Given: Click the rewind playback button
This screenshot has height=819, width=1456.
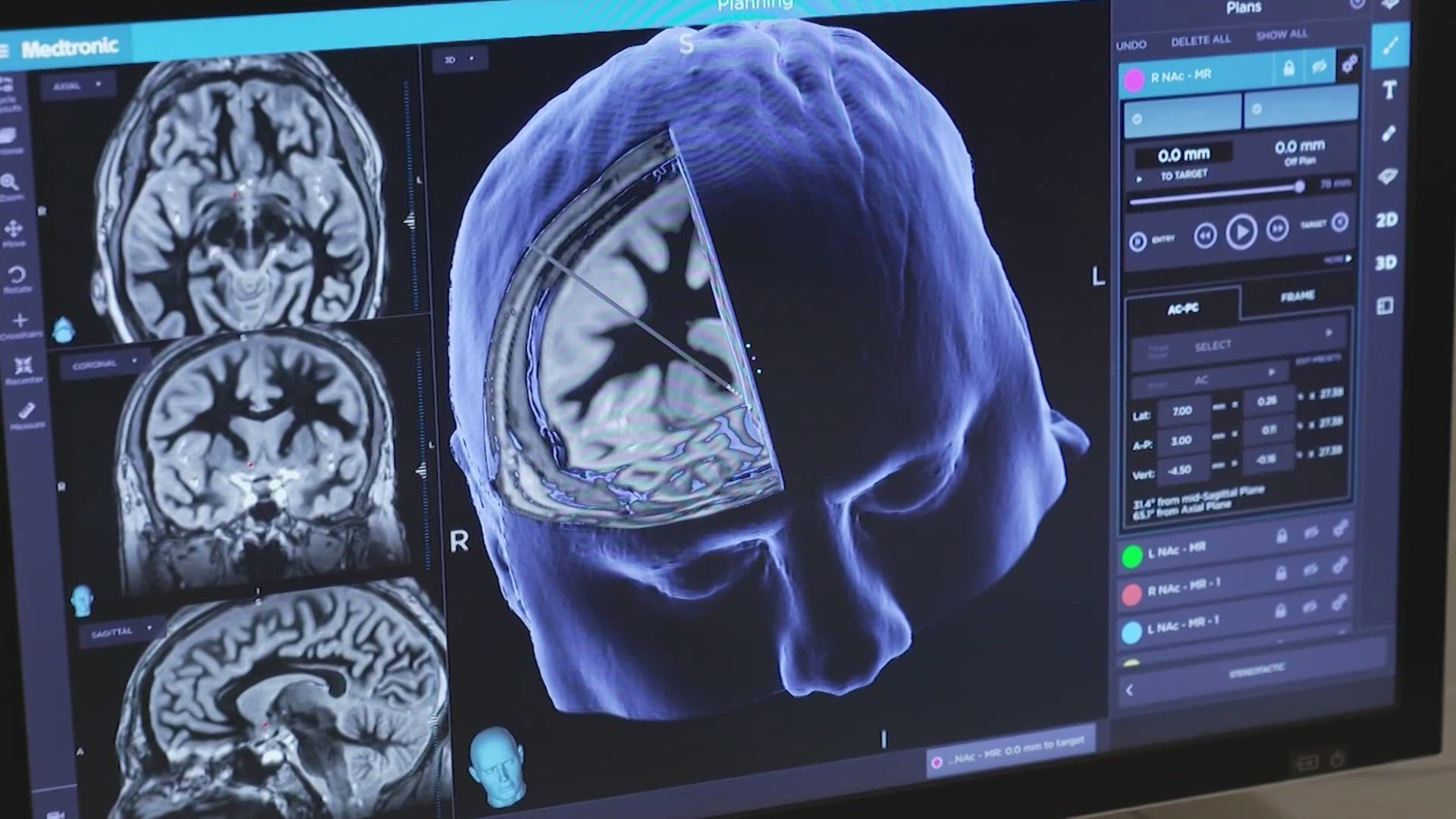Looking at the screenshot, I should [1204, 236].
